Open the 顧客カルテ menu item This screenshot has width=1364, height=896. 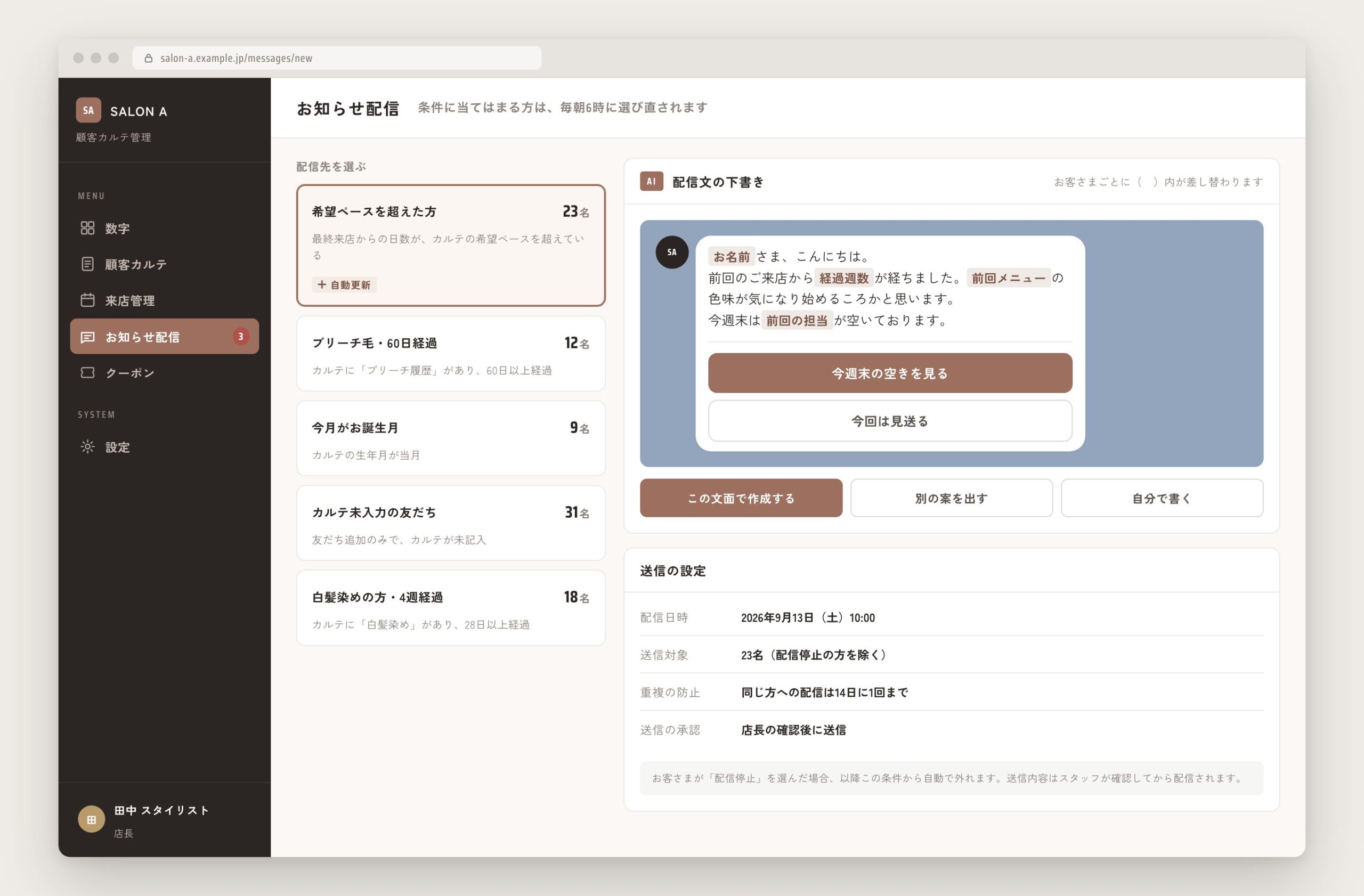[x=165, y=264]
